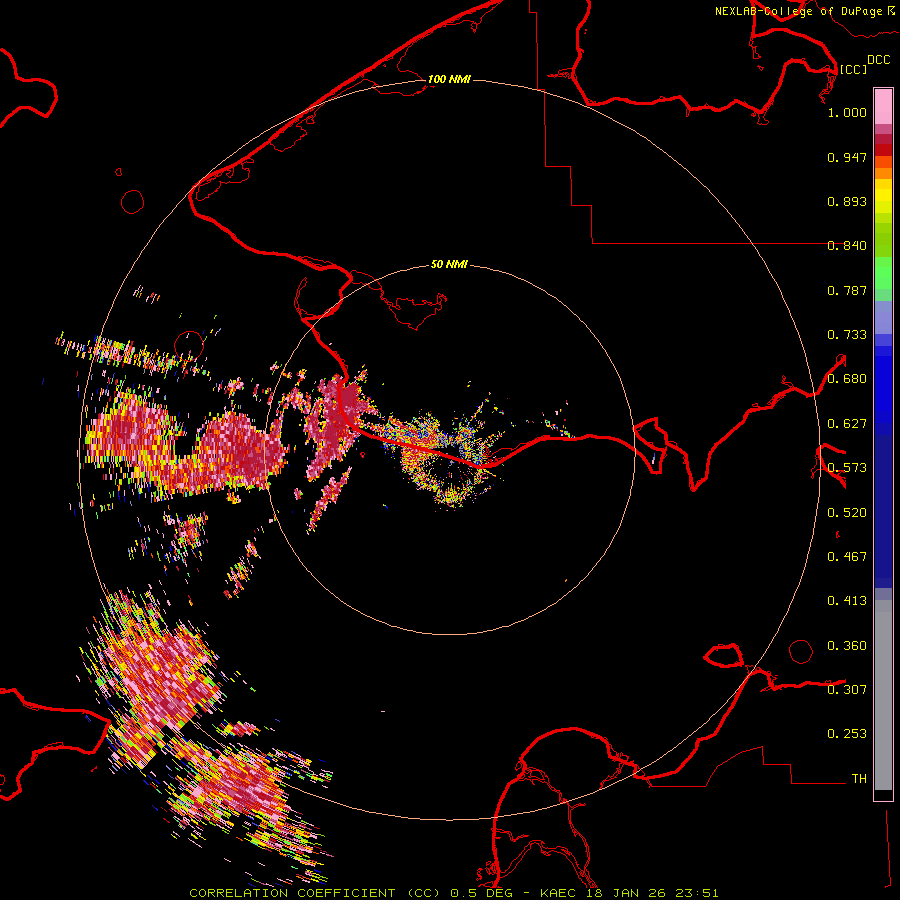Click the Correlation Coefficient product caption
This screenshot has width=900, height=900.
click(x=453, y=893)
